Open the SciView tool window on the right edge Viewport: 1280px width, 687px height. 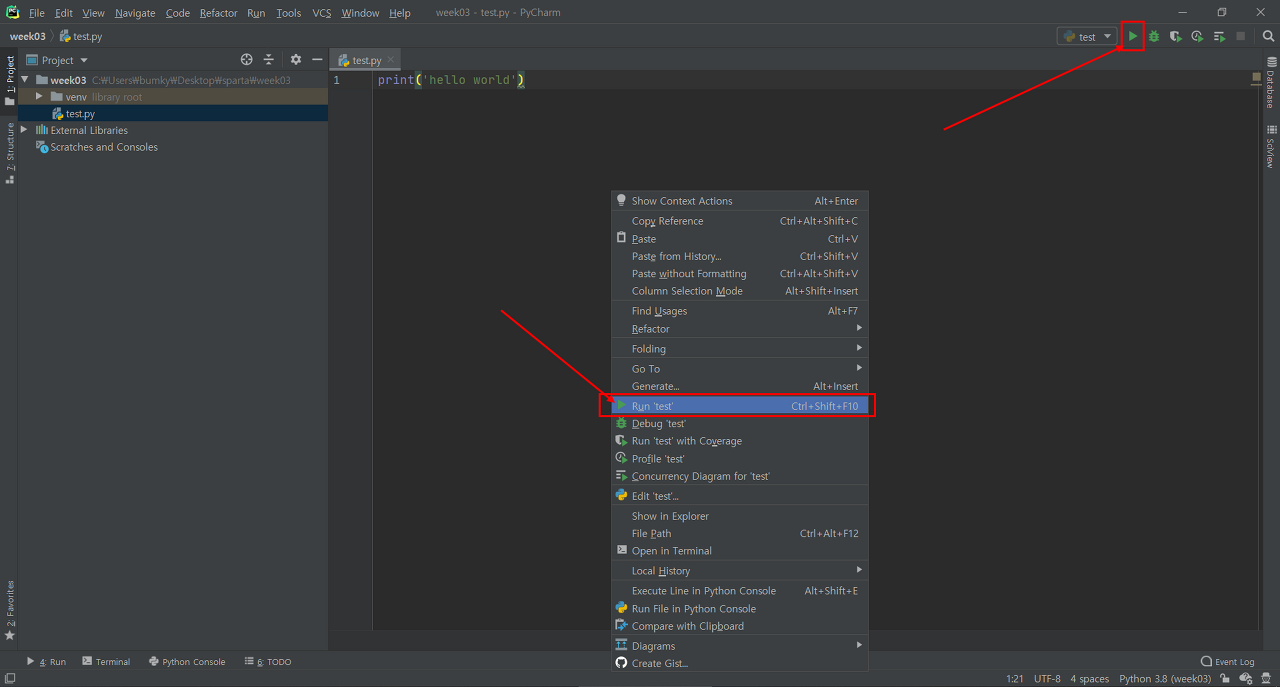click(1270, 145)
